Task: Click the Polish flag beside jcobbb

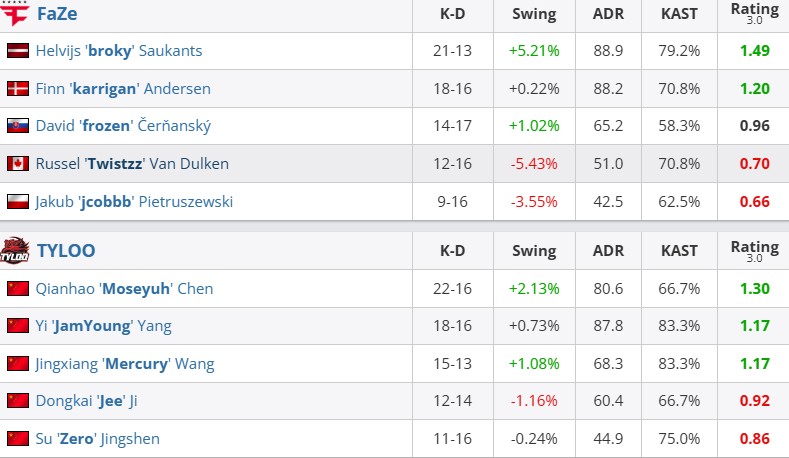Action: [18, 202]
